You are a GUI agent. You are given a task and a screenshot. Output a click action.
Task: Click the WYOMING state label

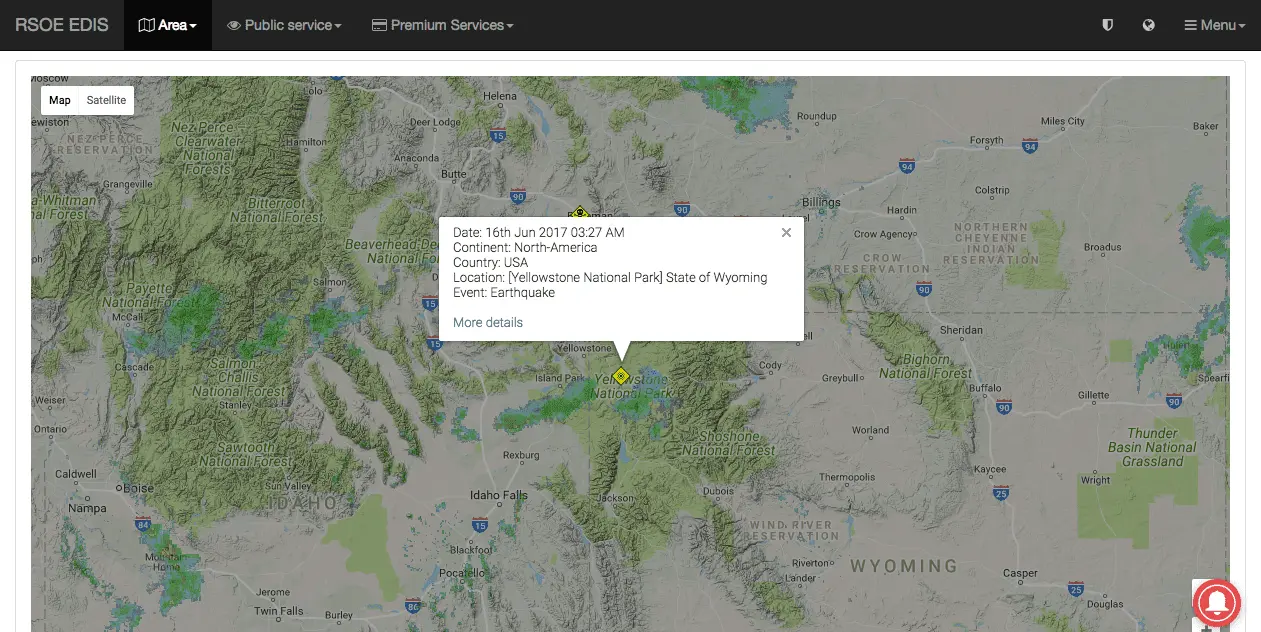pos(904,566)
